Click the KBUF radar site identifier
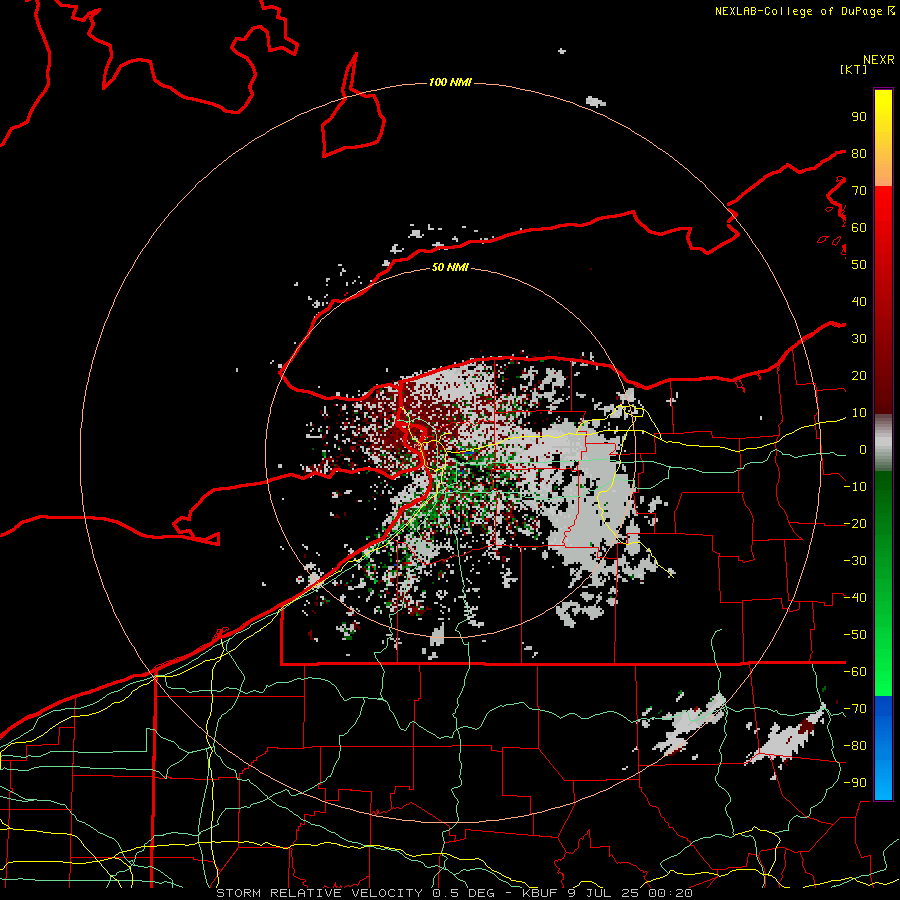Screen dimensions: 900x900 click(541, 893)
